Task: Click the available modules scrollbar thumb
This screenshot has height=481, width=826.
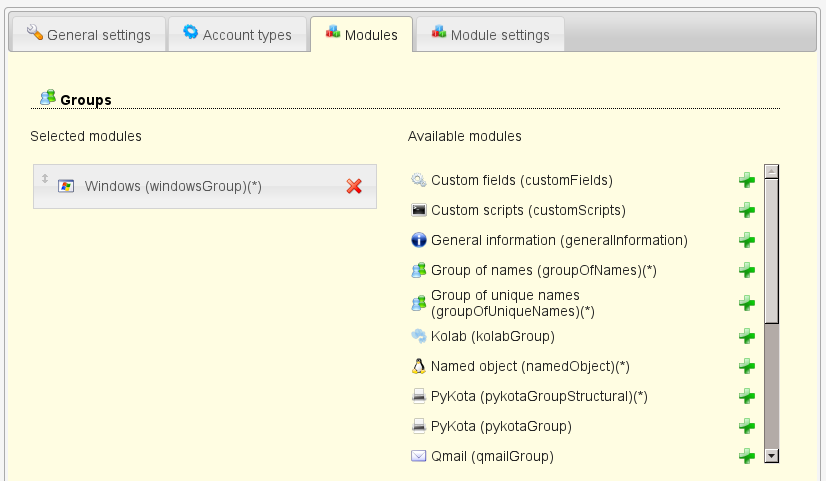Action: point(771,250)
